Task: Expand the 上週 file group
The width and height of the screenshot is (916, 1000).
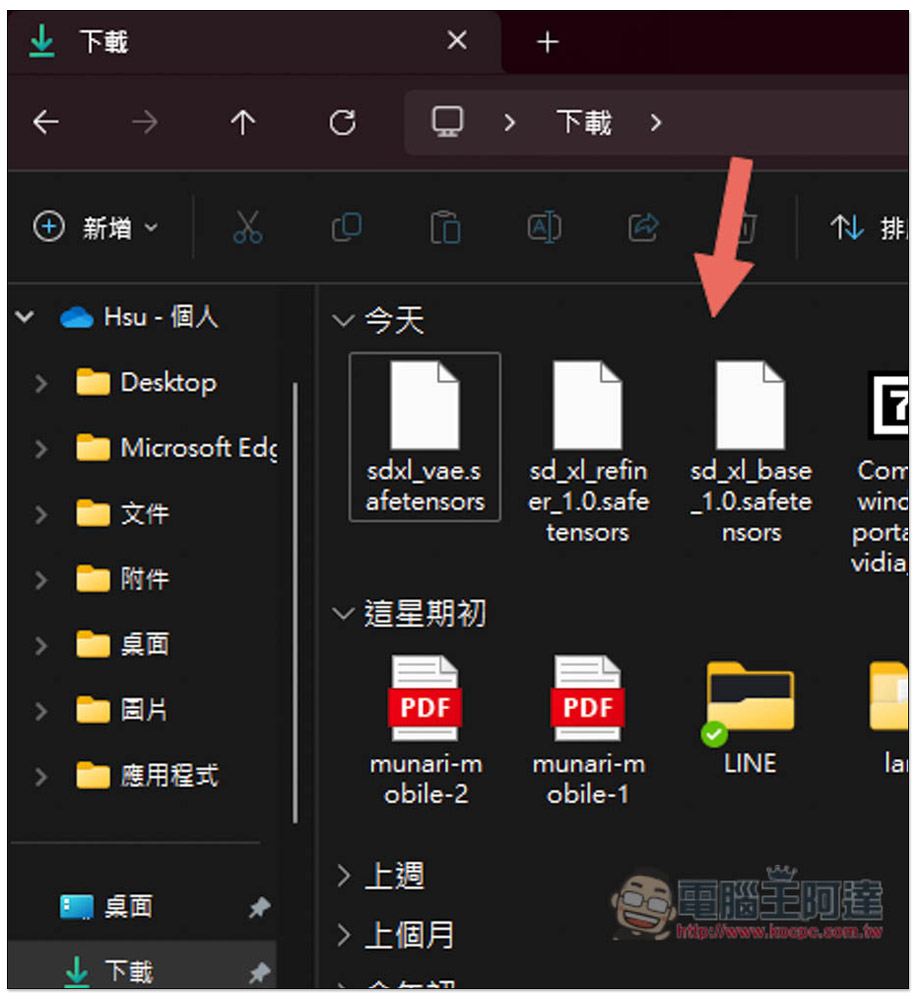Action: pyautogui.click(x=343, y=876)
